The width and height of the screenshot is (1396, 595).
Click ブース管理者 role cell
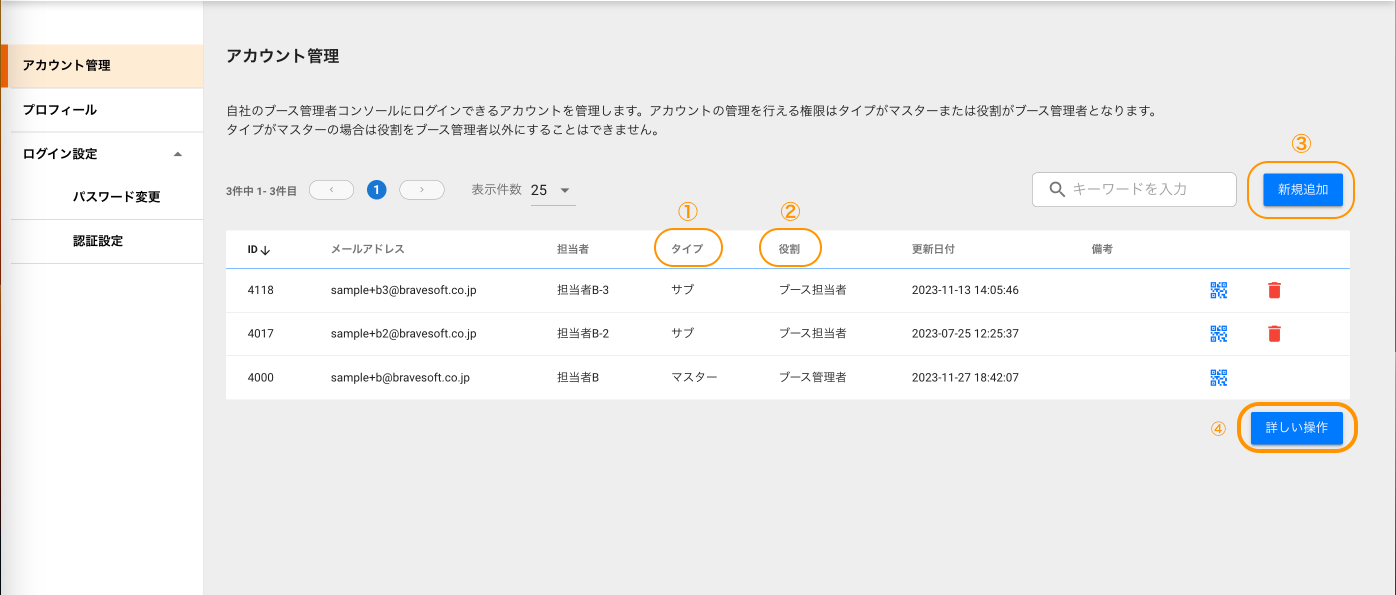pyautogui.click(x=813, y=377)
